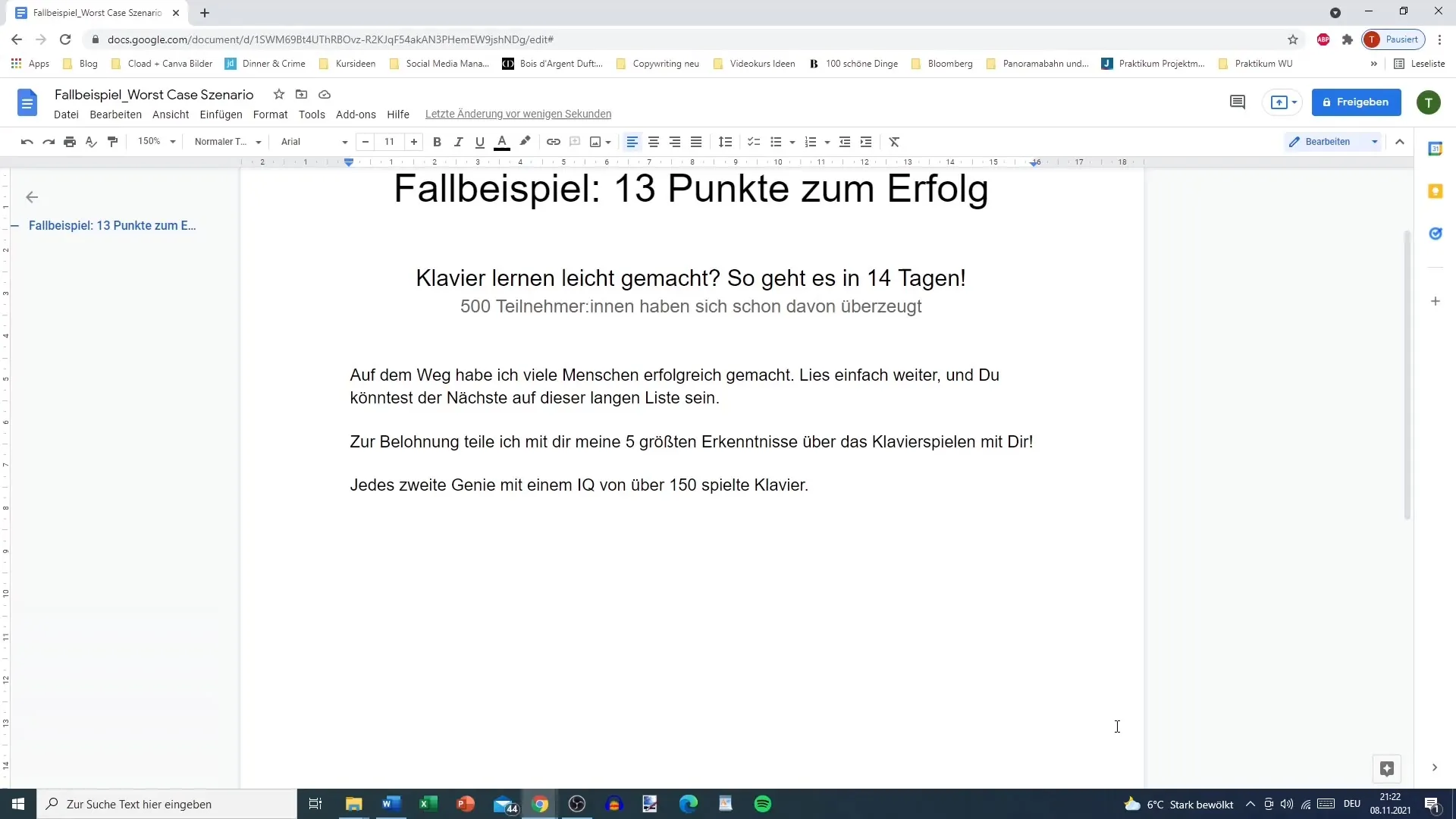Open the Ansicht menu

coord(171,115)
